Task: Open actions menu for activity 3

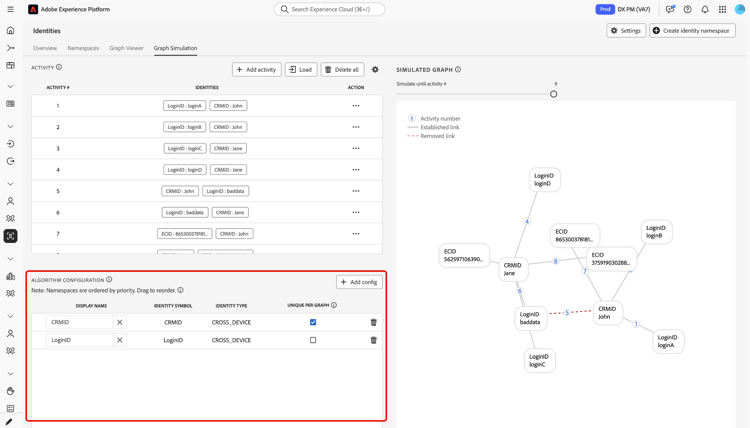Action: pyautogui.click(x=356, y=148)
